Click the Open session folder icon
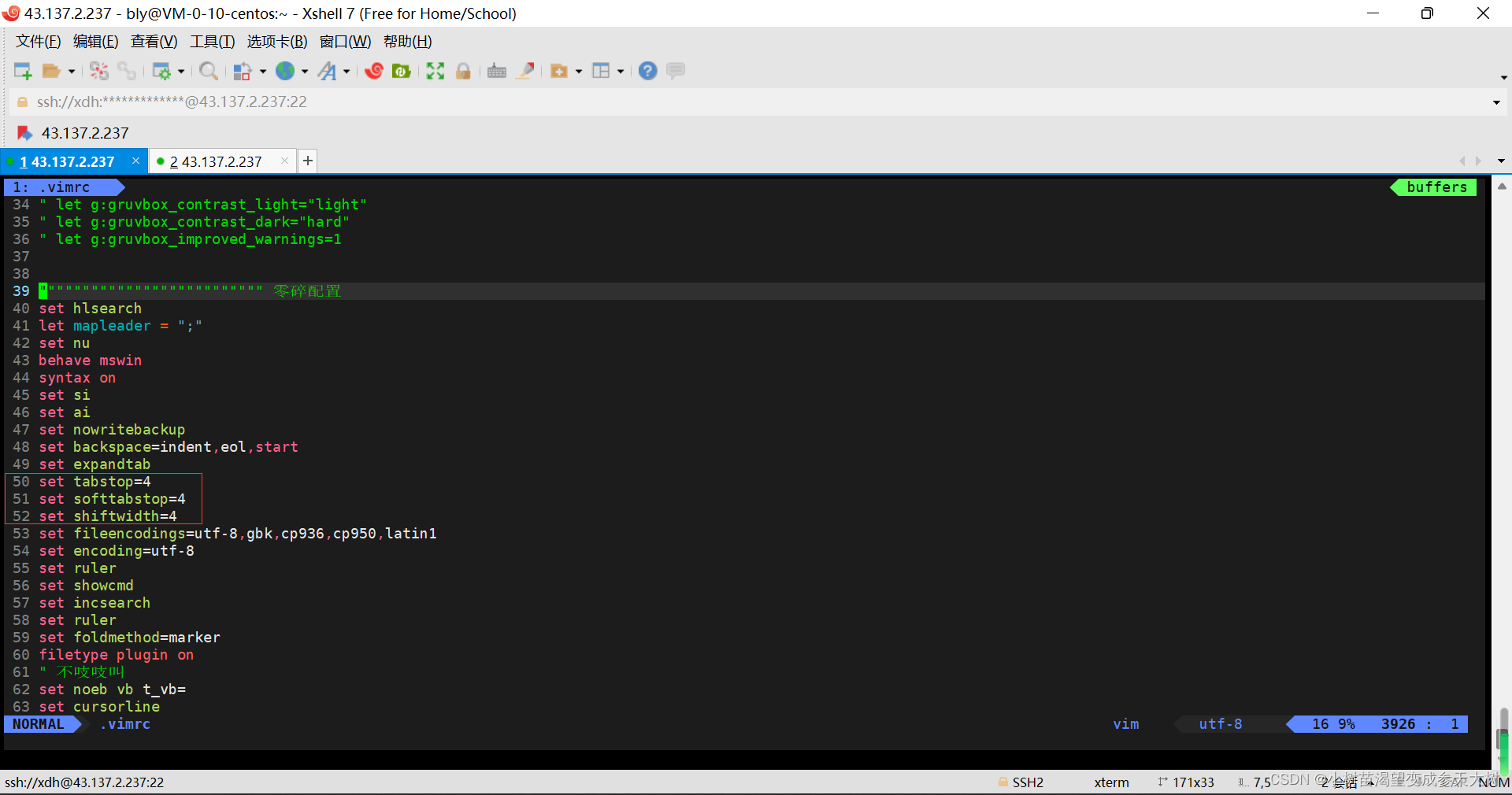 51,71
